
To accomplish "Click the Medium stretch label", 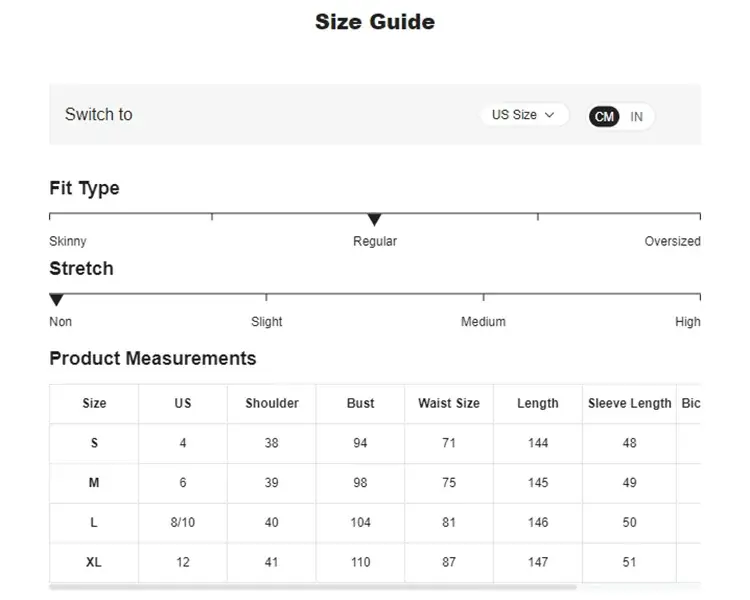I will [483, 322].
